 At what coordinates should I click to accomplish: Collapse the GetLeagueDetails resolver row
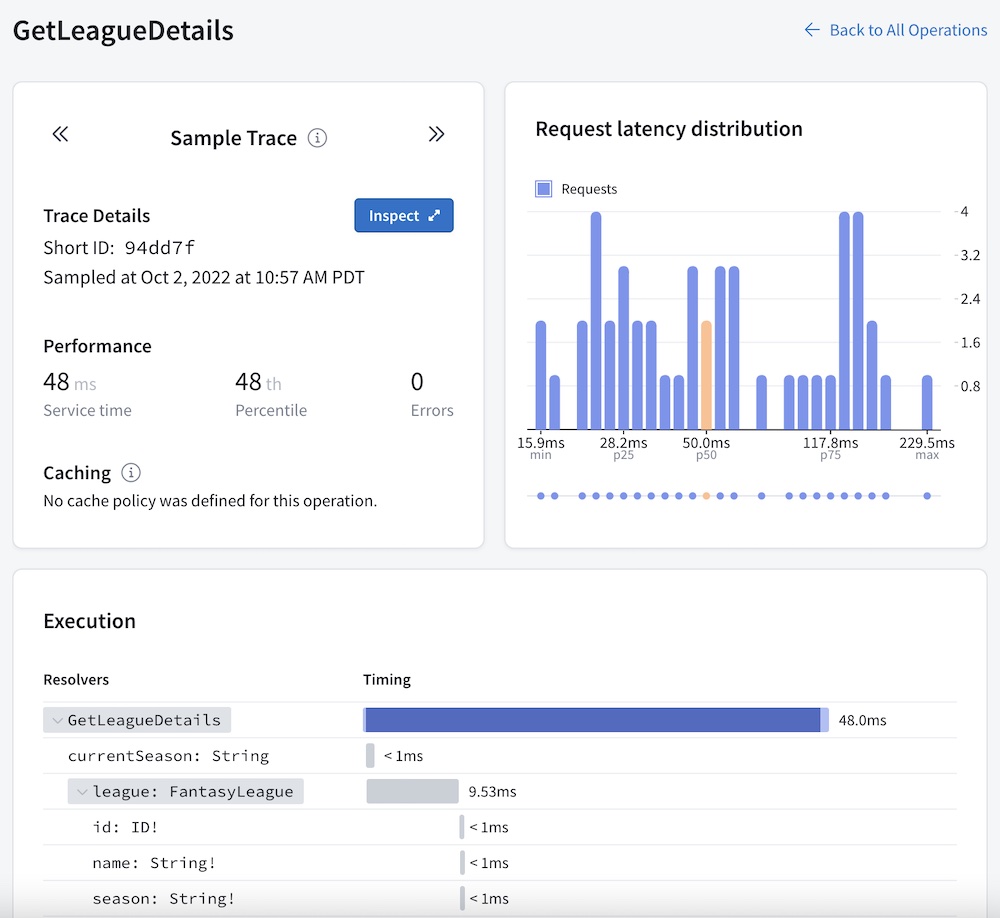coord(57,720)
